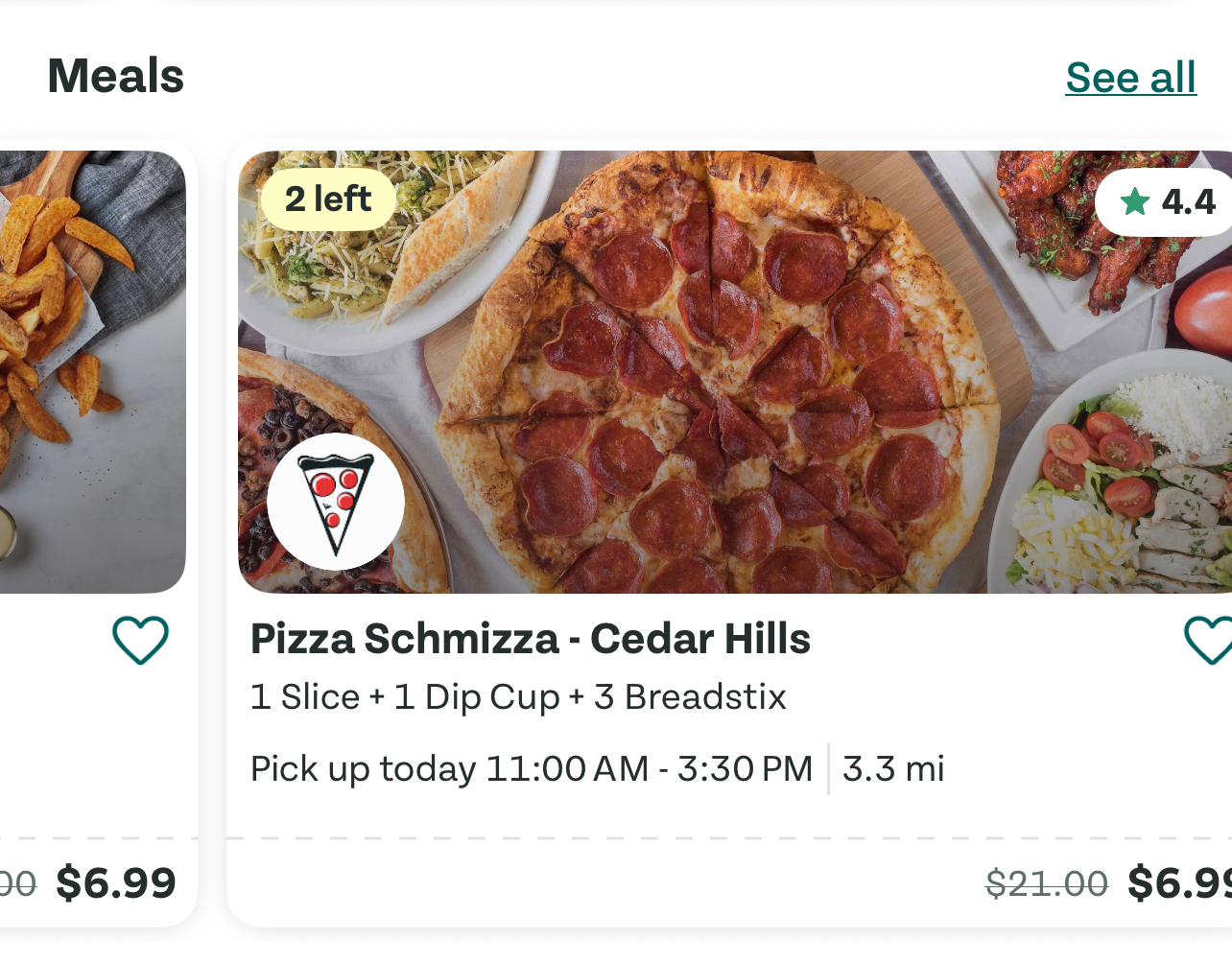Screen dimensions: 1232x963
Task: Tap the Pizza Schmizza $6.99 price
Action: point(1180,883)
